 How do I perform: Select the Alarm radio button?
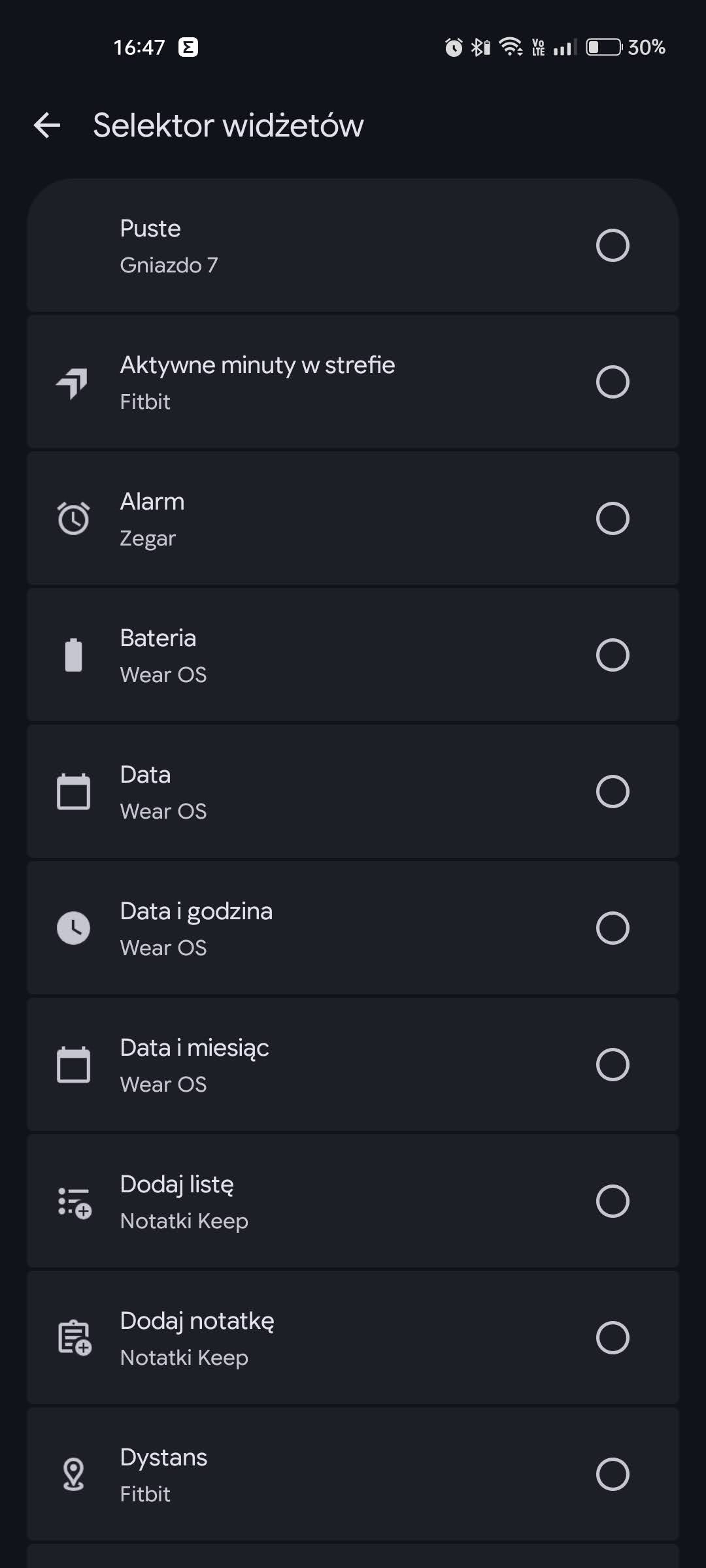point(613,519)
